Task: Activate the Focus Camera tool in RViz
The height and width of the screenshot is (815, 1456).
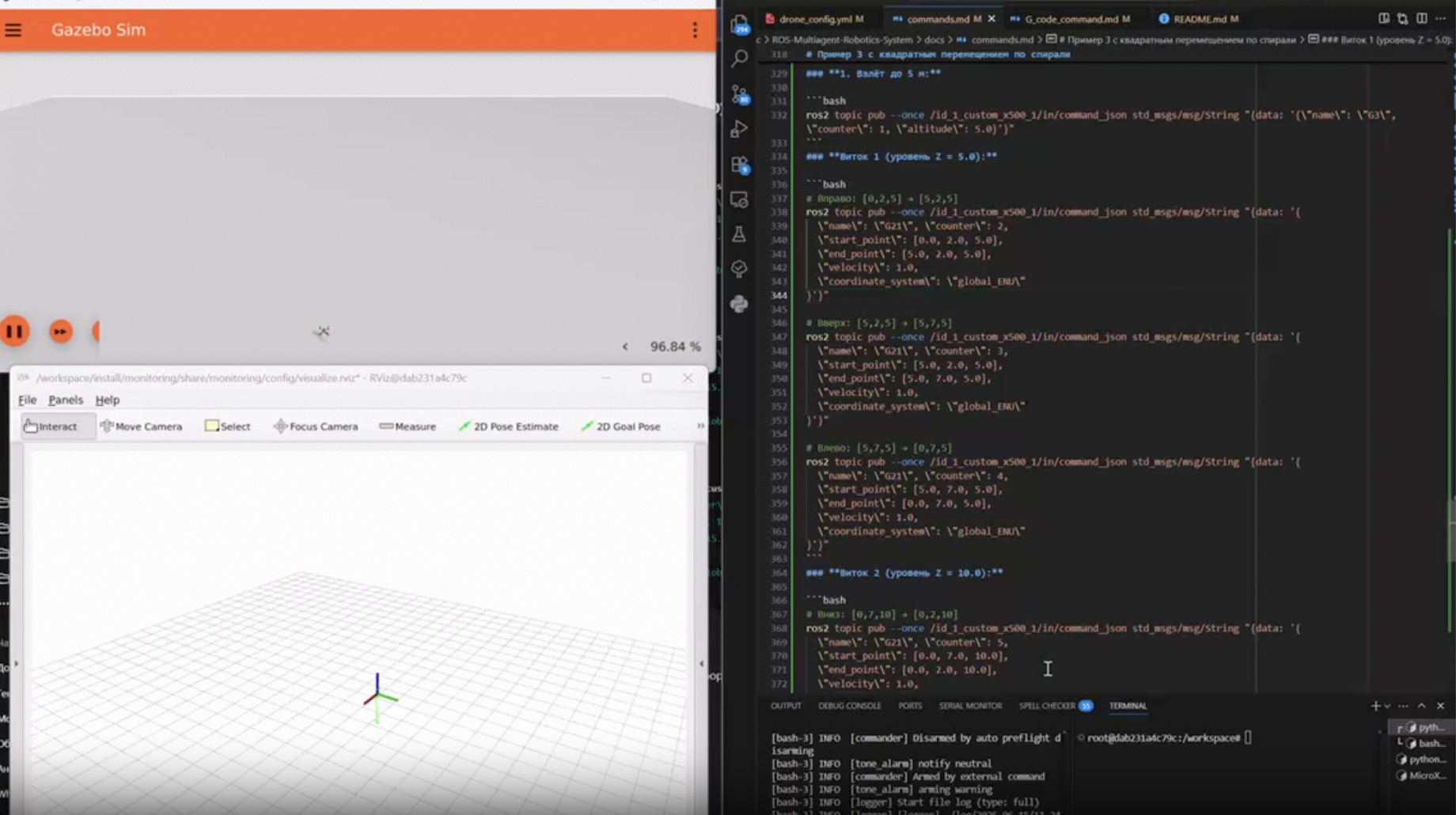Action: coord(316,426)
